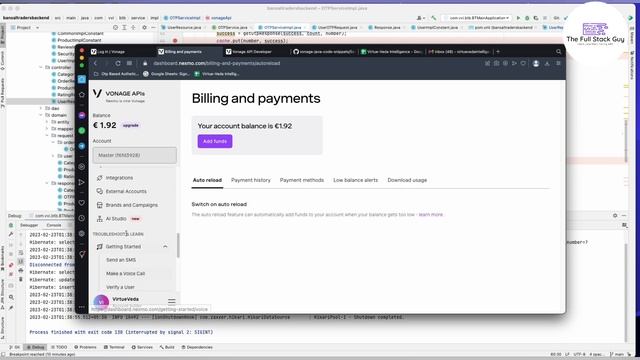This screenshot has width=640, height=360.
Task: Collapse the domain folder in project tree
Action: click(41, 115)
